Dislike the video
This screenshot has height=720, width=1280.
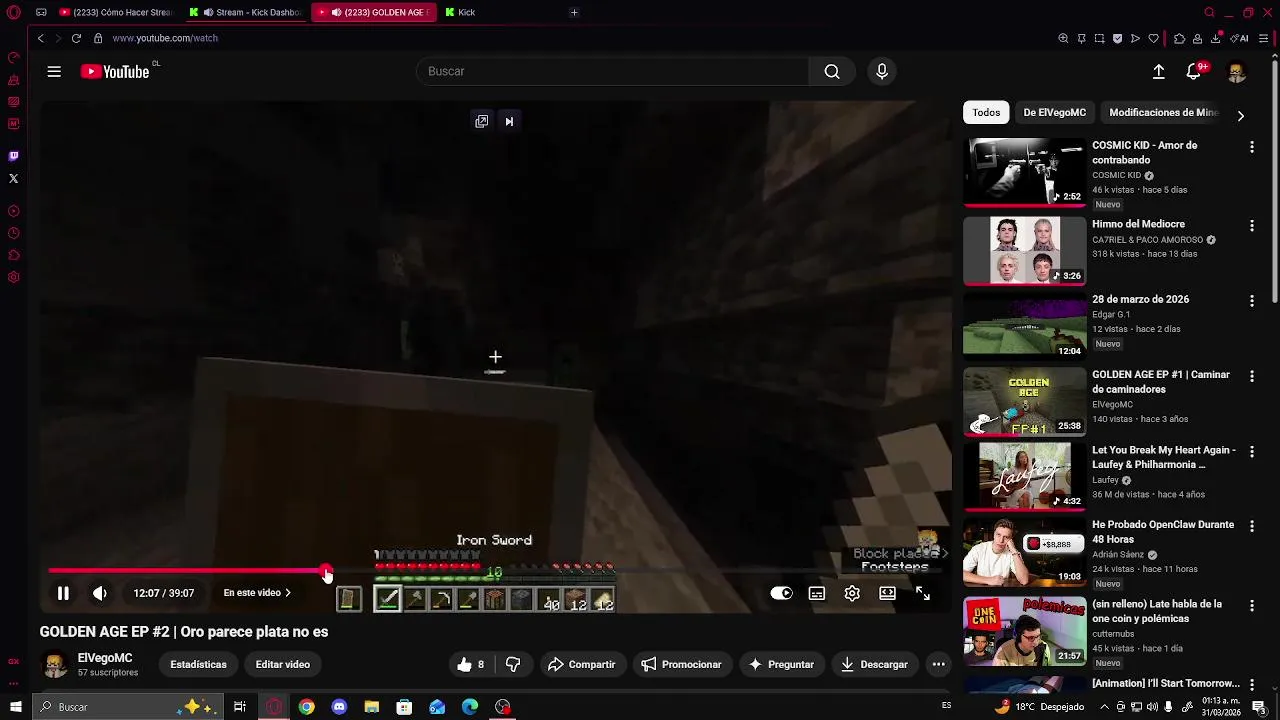point(513,664)
